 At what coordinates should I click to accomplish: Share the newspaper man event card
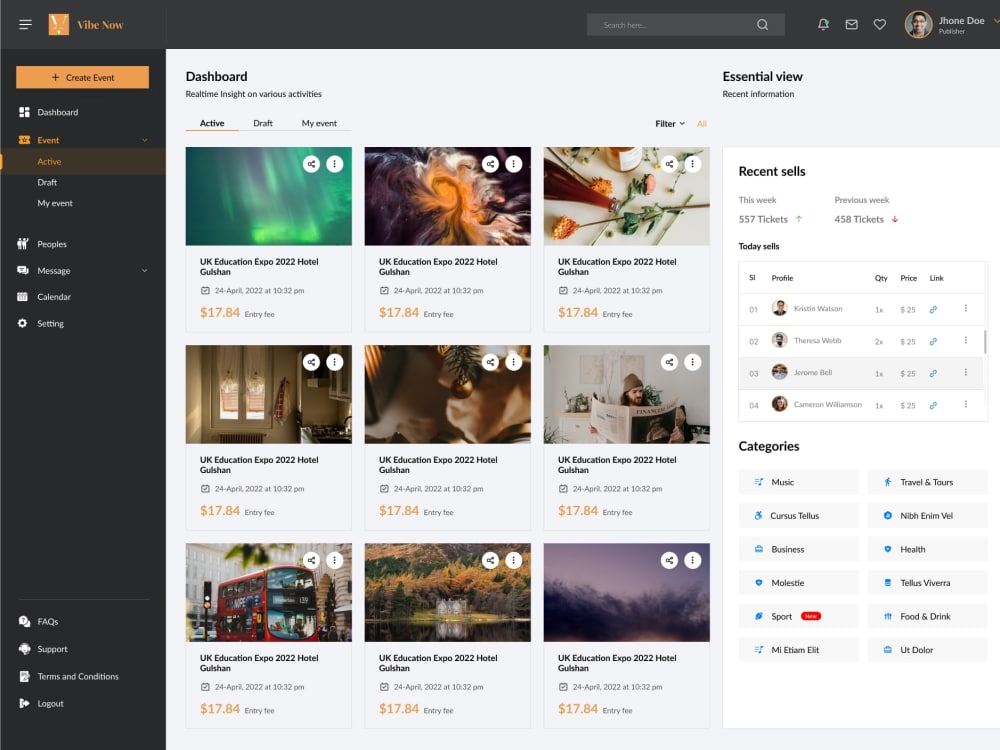670,362
